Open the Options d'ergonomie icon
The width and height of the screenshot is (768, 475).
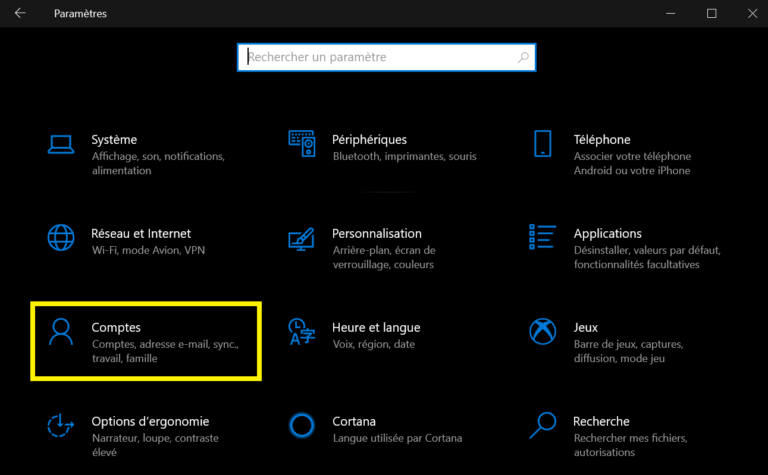coord(61,425)
